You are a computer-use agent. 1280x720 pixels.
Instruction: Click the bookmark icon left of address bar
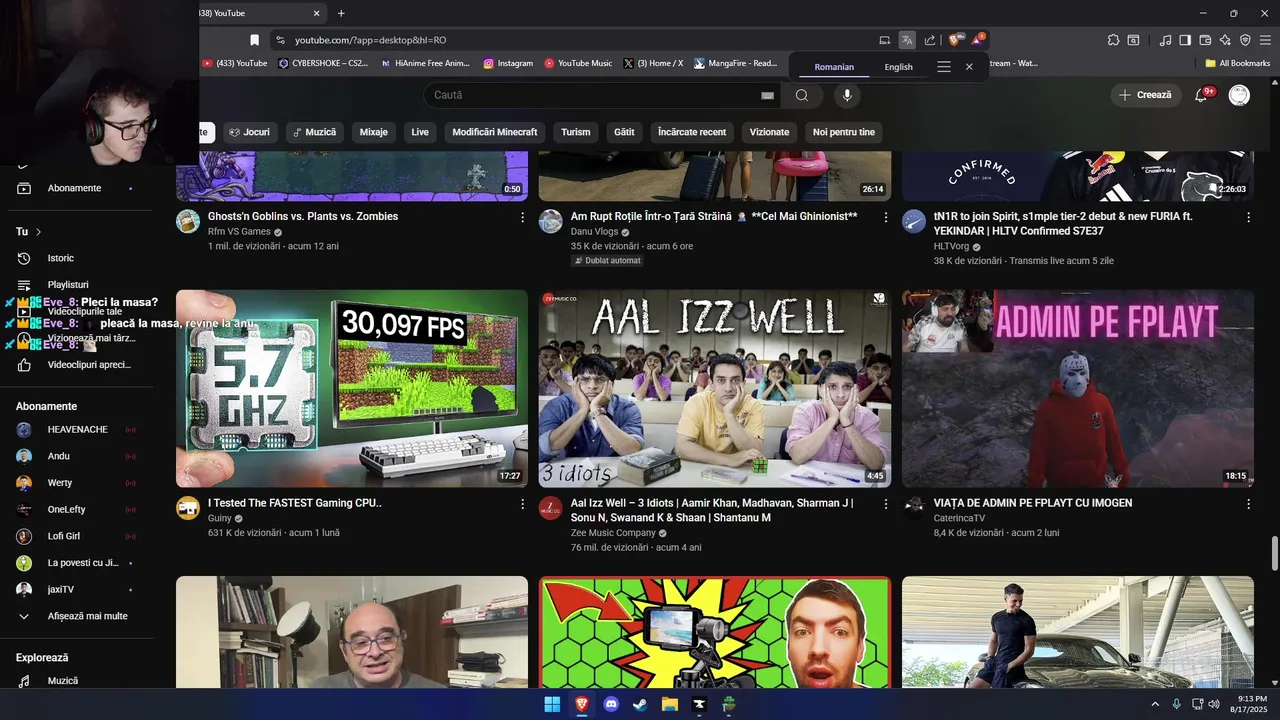(x=254, y=40)
